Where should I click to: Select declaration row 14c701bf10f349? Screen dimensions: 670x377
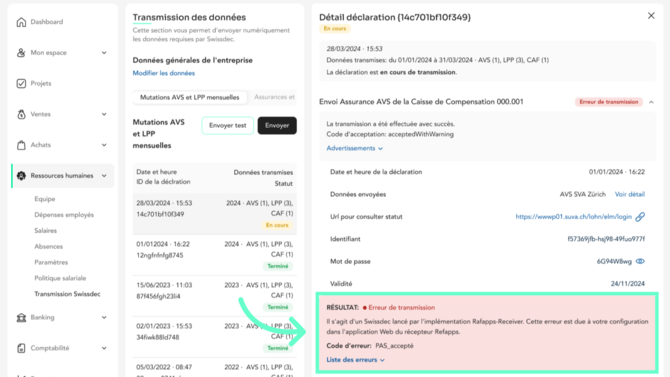pyautogui.click(x=215, y=214)
